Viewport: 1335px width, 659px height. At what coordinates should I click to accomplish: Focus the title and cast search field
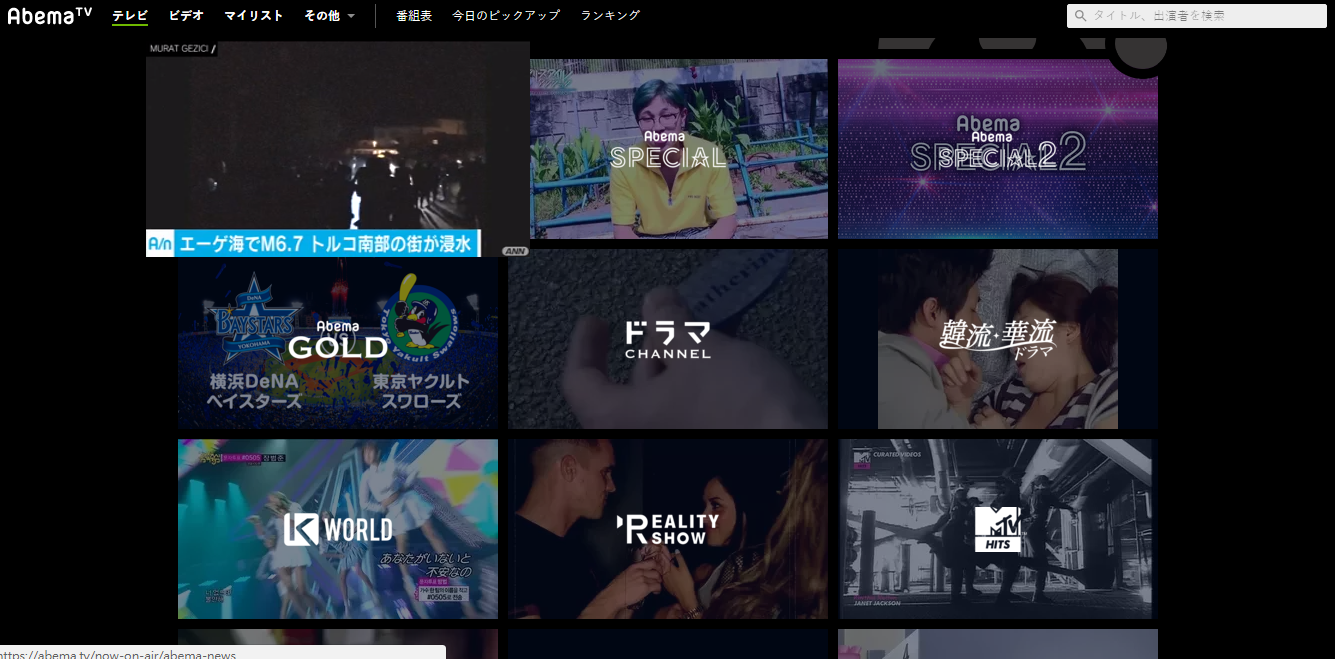pyautogui.click(x=1197, y=16)
